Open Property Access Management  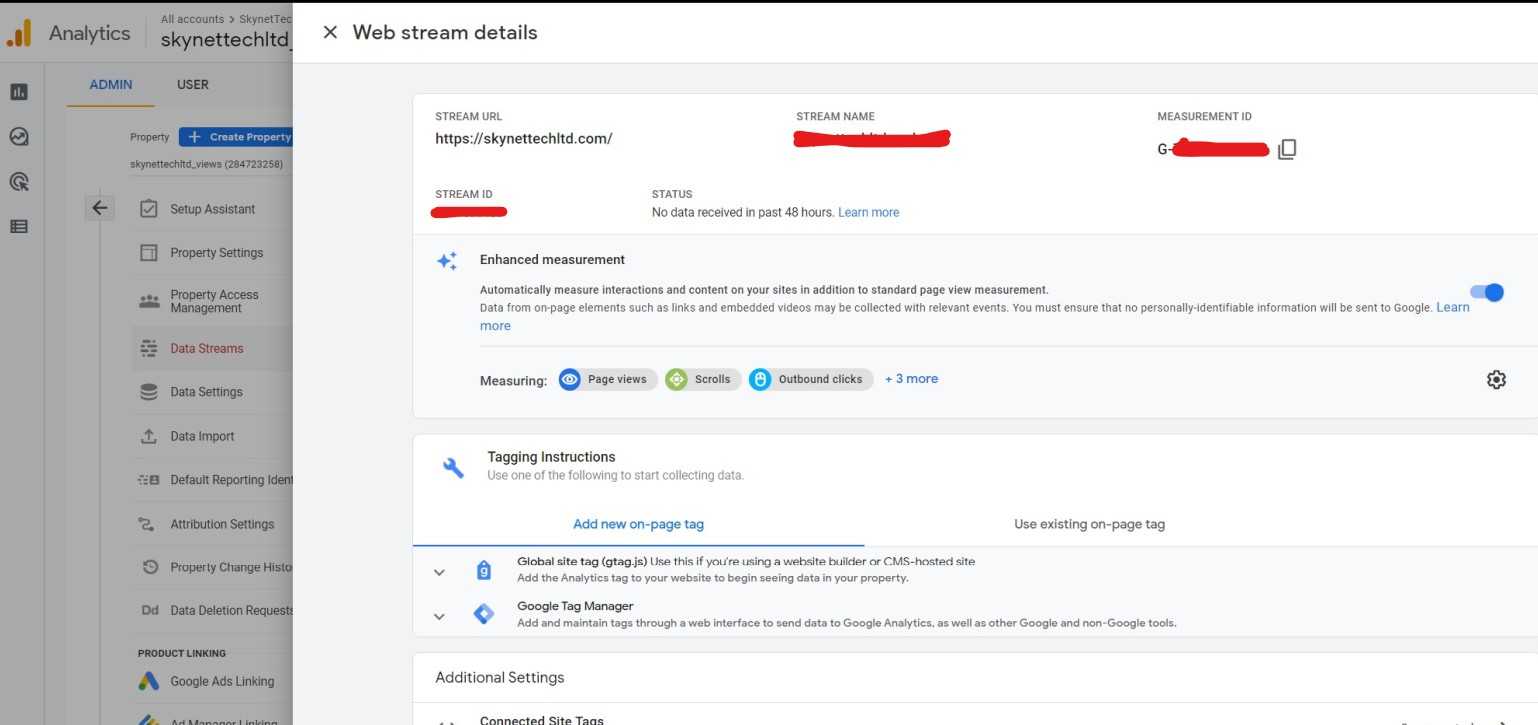pos(212,301)
